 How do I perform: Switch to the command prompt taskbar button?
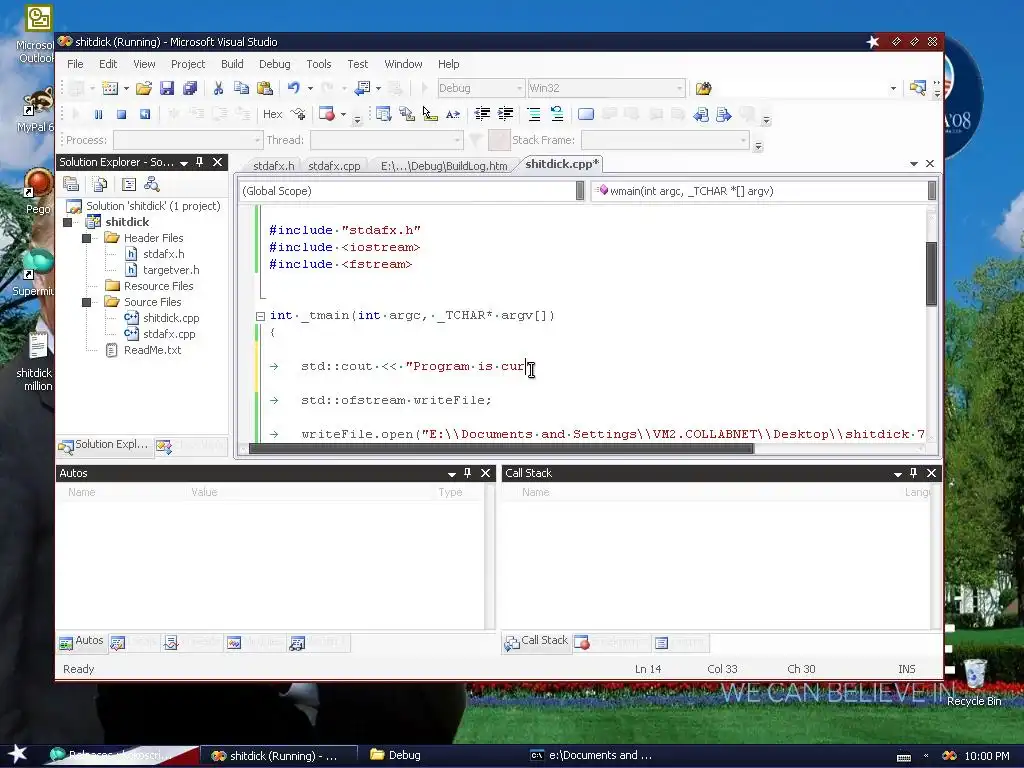click(x=591, y=755)
